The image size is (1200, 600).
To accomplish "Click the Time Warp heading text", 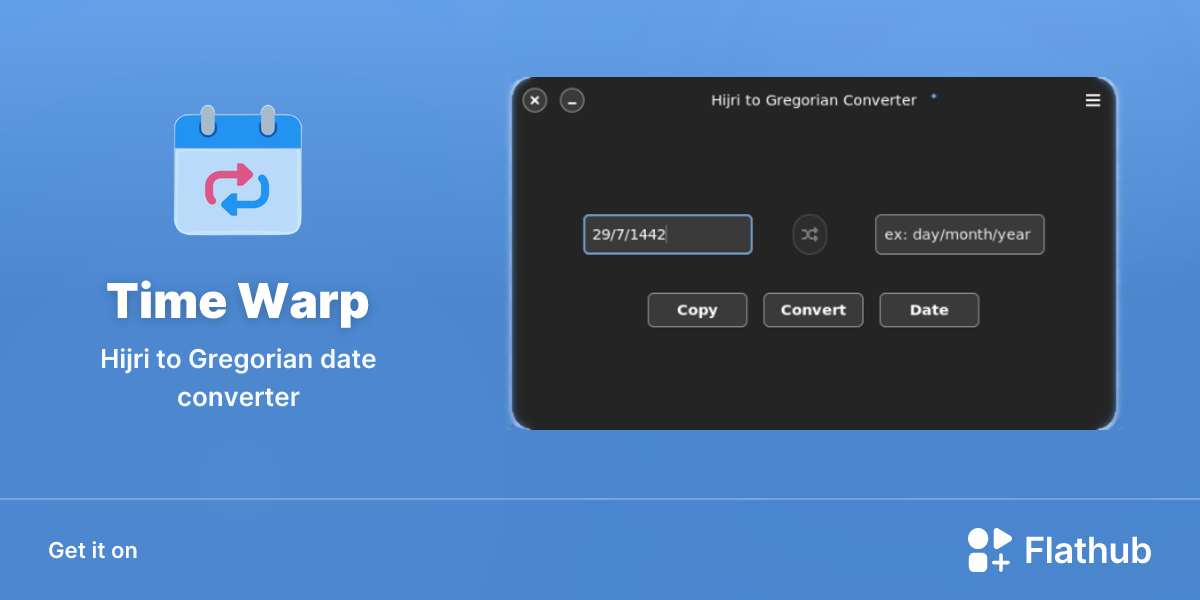I will [x=238, y=301].
